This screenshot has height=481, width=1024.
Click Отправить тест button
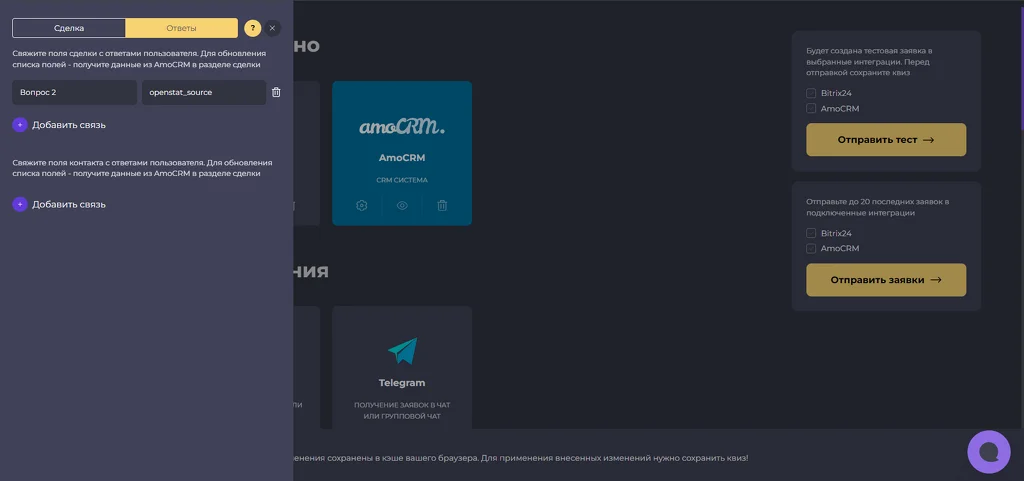(x=886, y=140)
